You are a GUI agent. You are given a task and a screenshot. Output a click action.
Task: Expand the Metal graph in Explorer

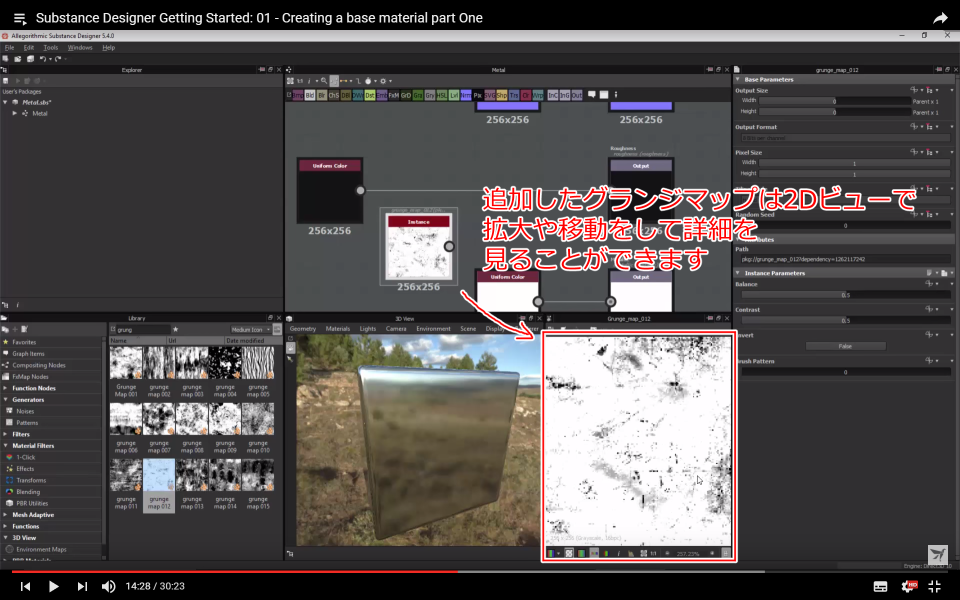(x=15, y=113)
